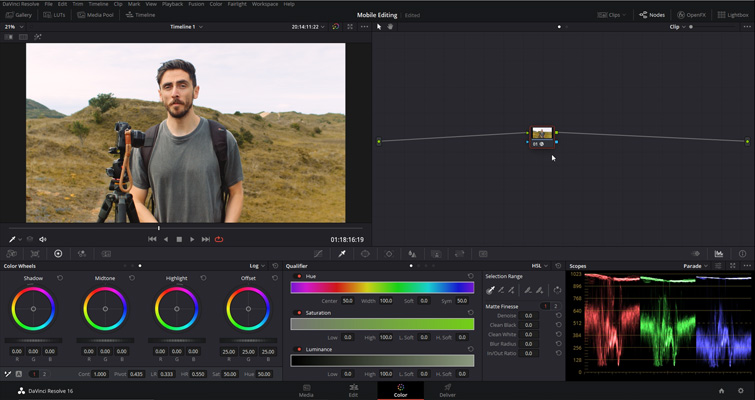The height and width of the screenshot is (400, 755).
Task: Click the Loop playback icon
Action: click(x=219, y=239)
